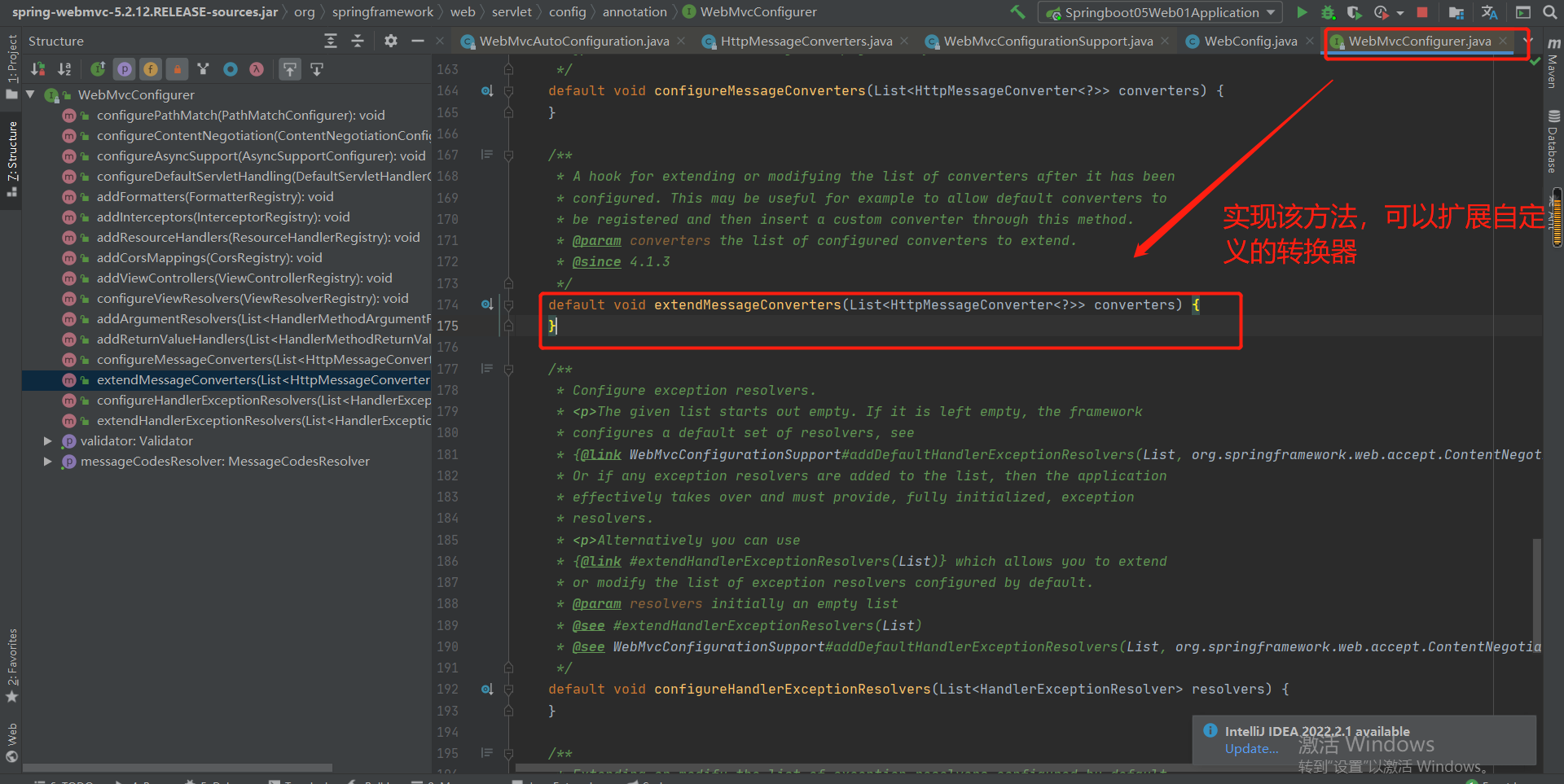Collapse the WebMvcConfigurer root node

[x=30, y=94]
